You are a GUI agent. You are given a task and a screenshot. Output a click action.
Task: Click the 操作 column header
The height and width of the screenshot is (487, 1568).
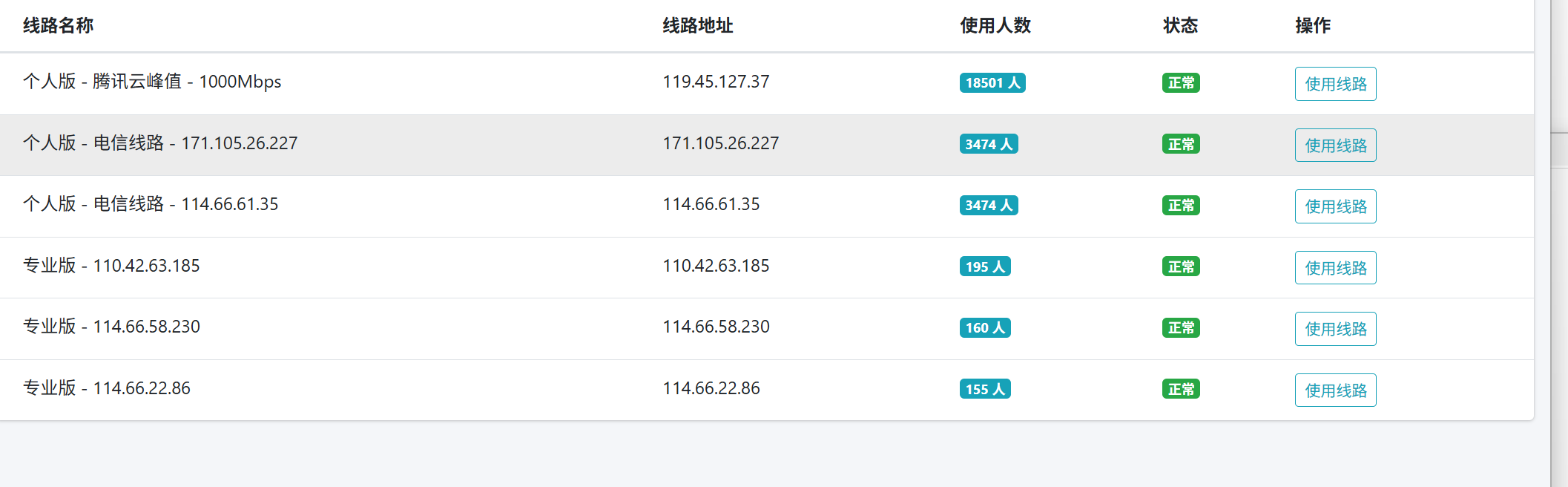click(x=1313, y=26)
